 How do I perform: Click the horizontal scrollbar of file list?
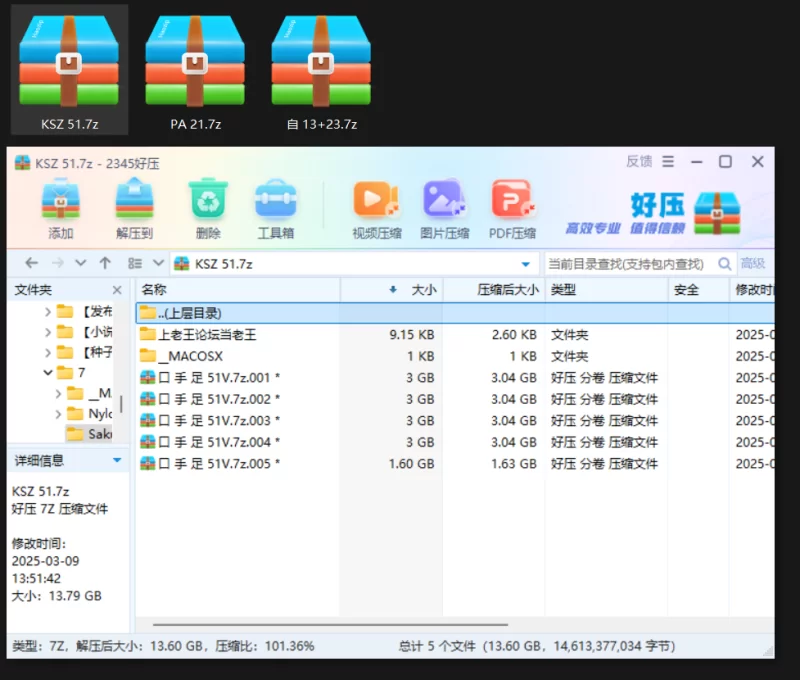coord(330,624)
